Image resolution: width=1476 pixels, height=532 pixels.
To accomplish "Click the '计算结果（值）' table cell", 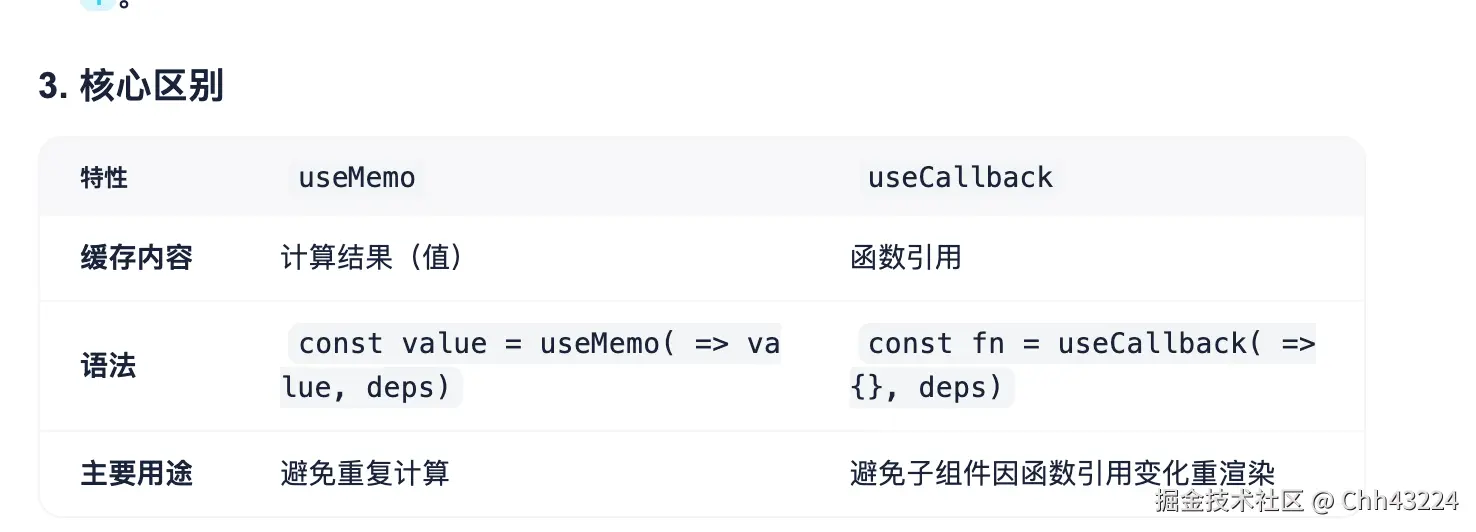I will pyautogui.click(x=371, y=258).
